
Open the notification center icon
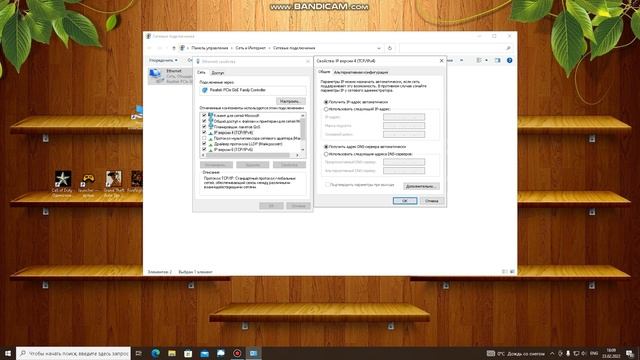click(x=630, y=353)
